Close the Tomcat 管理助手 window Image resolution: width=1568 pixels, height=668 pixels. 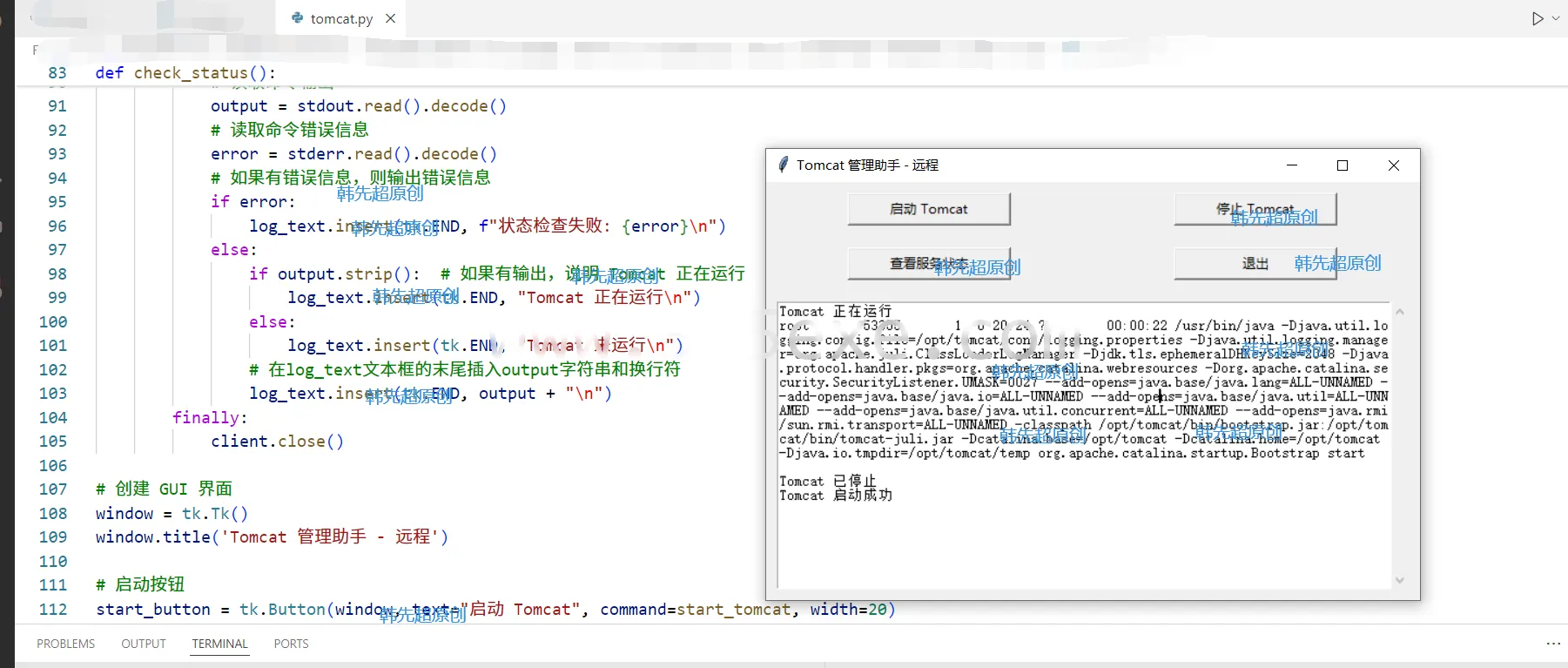click(1394, 165)
